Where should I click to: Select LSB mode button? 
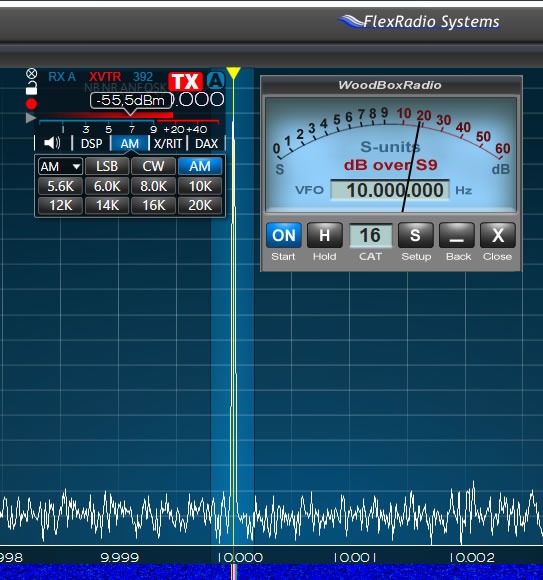107,166
